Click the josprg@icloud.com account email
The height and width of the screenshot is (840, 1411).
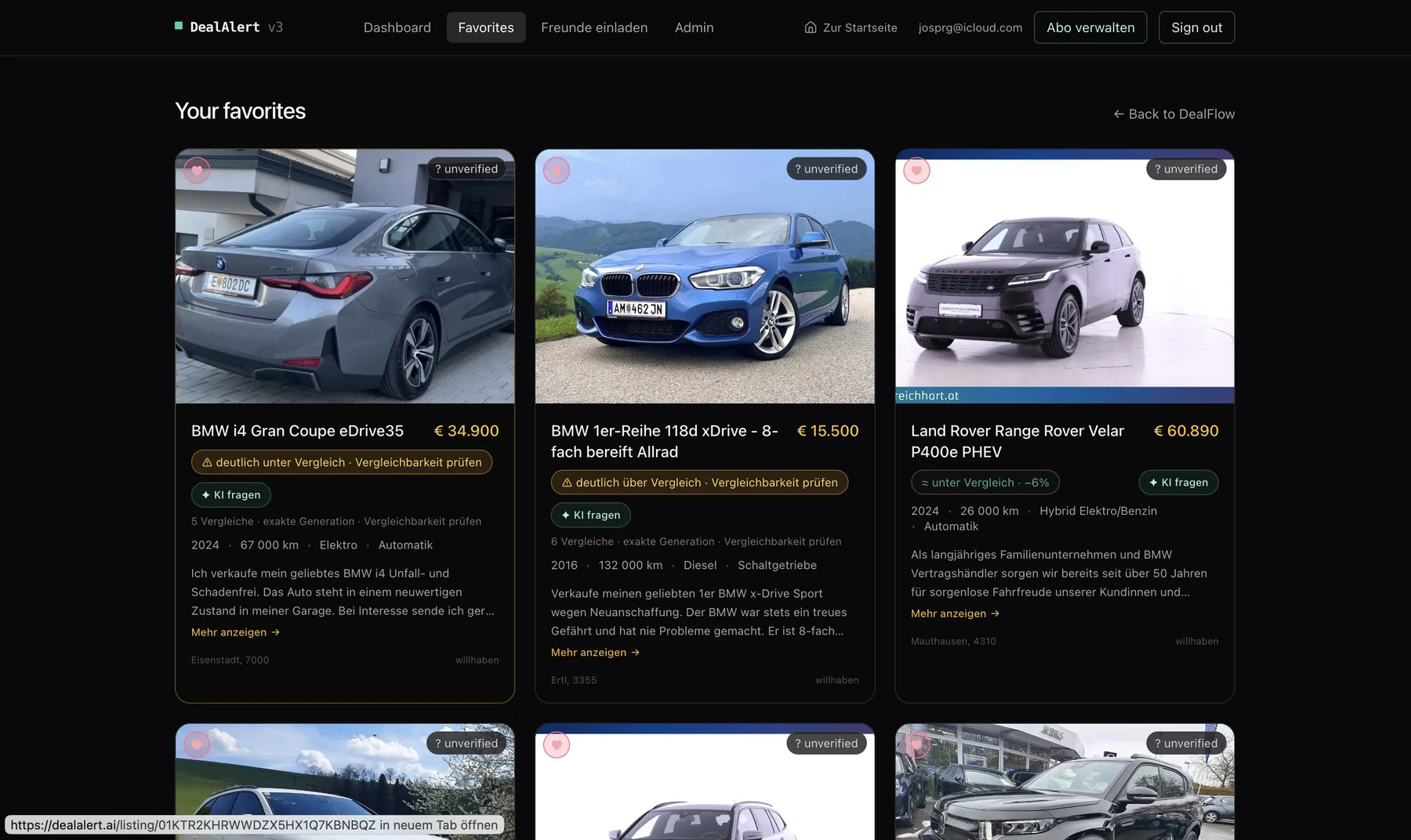pos(970,27)
